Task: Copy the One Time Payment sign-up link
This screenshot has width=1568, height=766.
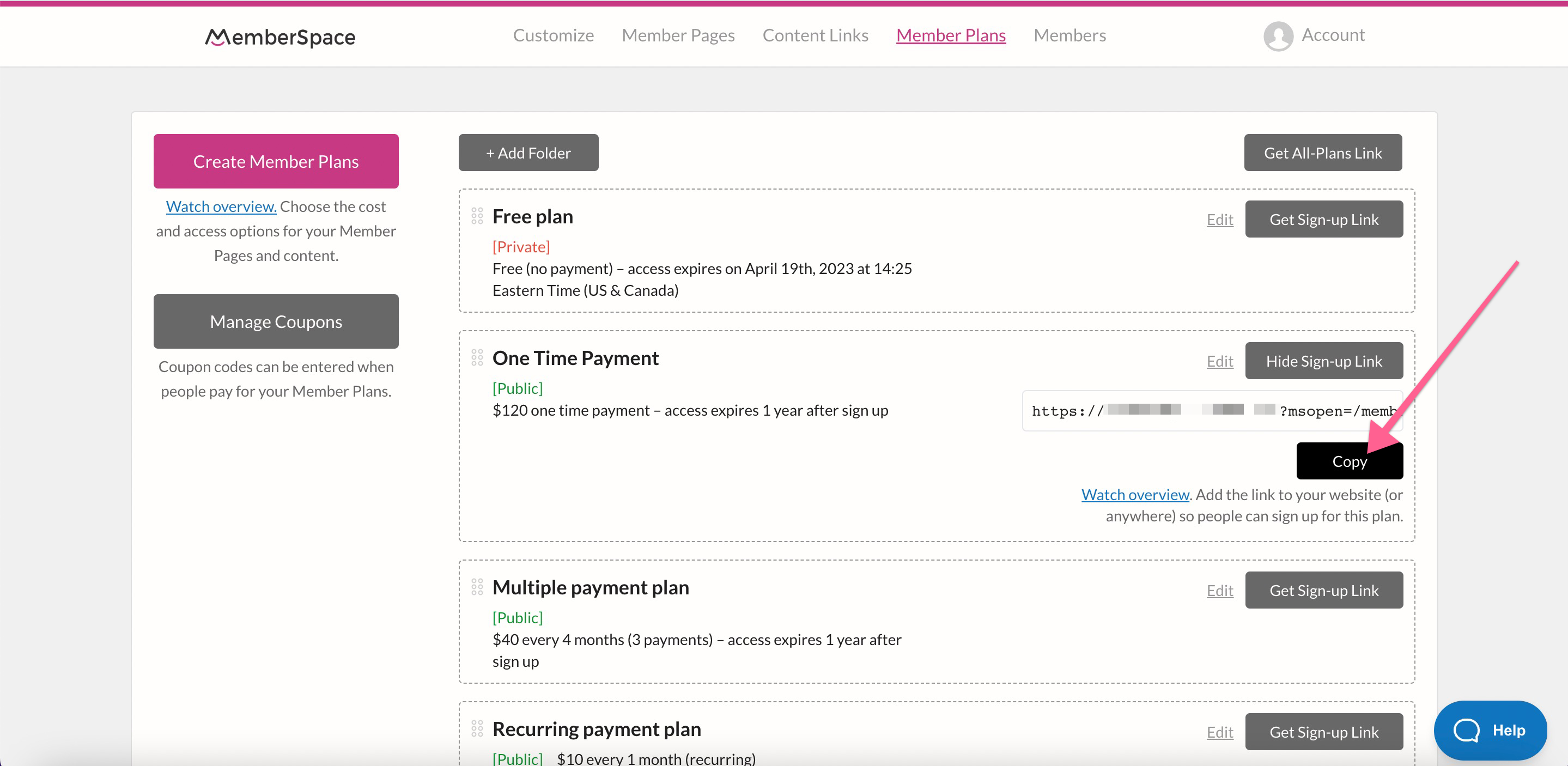Action: [x=1350, y=461]
